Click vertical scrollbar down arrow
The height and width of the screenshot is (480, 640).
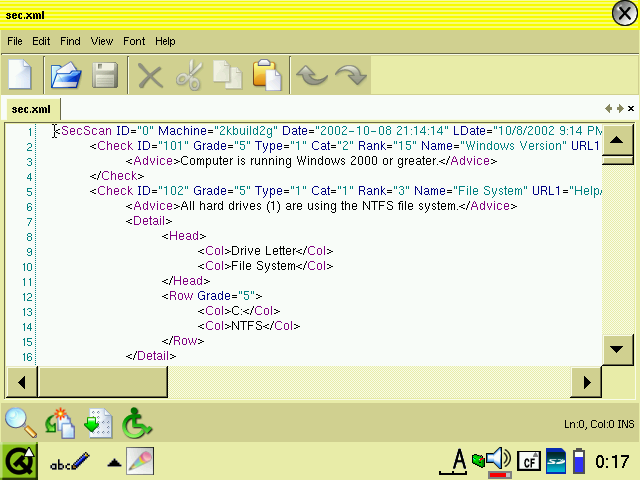(x=617, y=349)
